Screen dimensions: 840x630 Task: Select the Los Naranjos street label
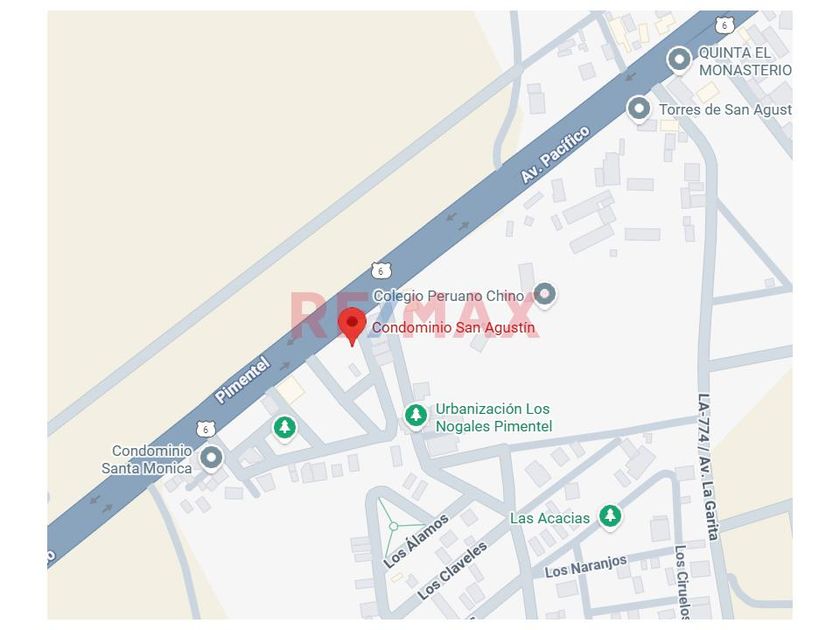click(586, 566)
